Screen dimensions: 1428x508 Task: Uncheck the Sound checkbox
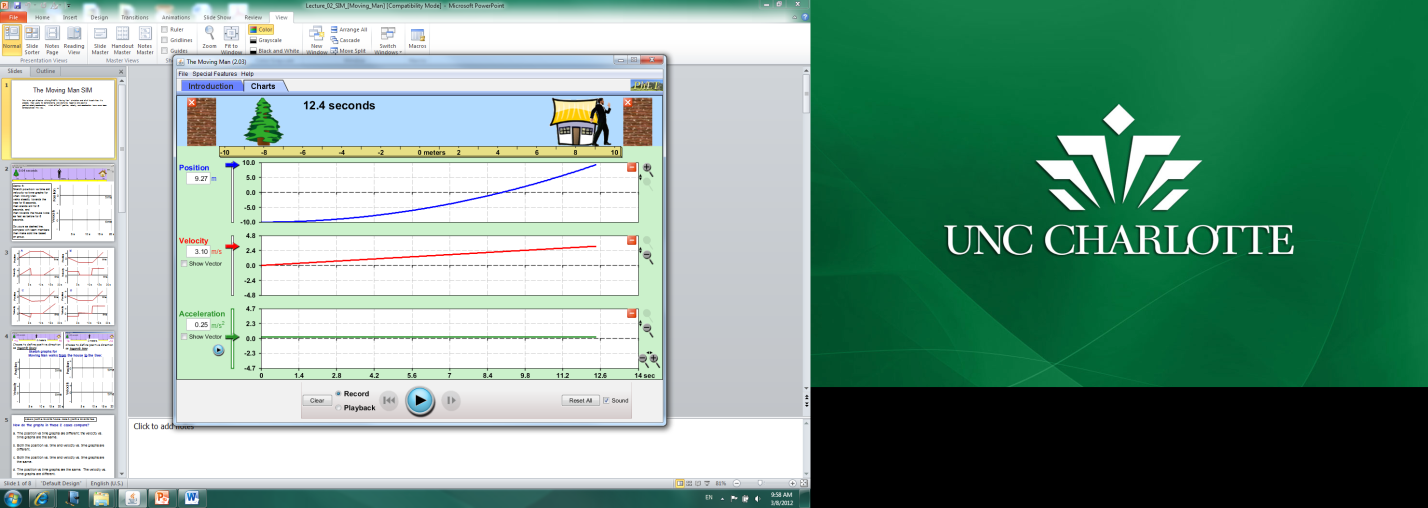tap(606, 400)
